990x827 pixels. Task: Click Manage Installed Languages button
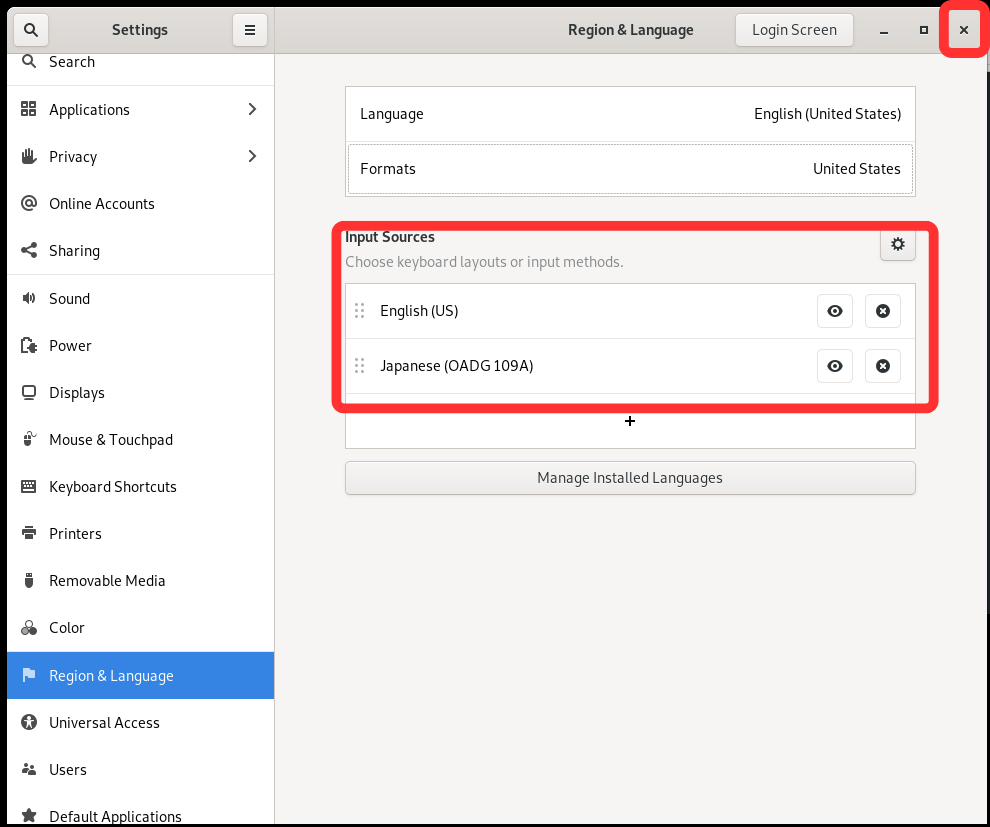[630, 478]
